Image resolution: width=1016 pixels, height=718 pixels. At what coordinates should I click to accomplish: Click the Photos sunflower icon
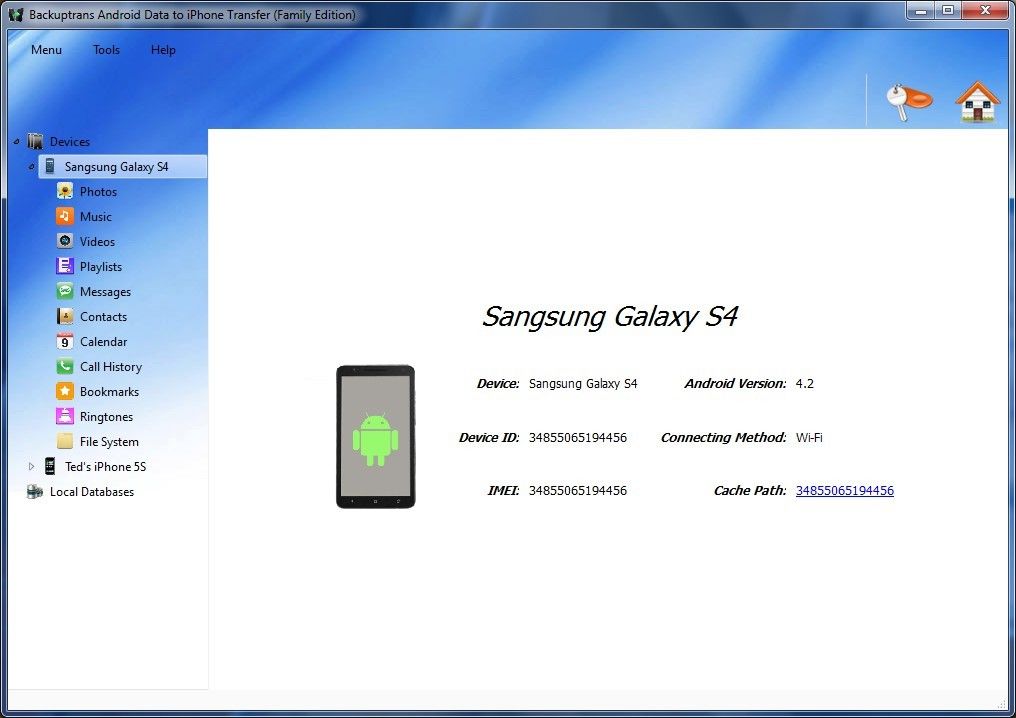(65, 191)
